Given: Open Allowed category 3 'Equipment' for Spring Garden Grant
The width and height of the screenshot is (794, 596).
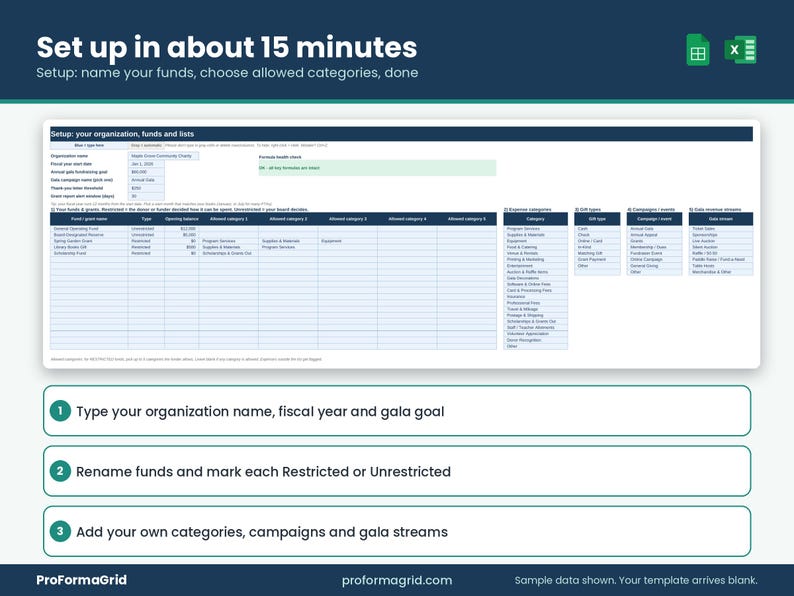Looking at the screenshot, I should (x=348, y=241).
